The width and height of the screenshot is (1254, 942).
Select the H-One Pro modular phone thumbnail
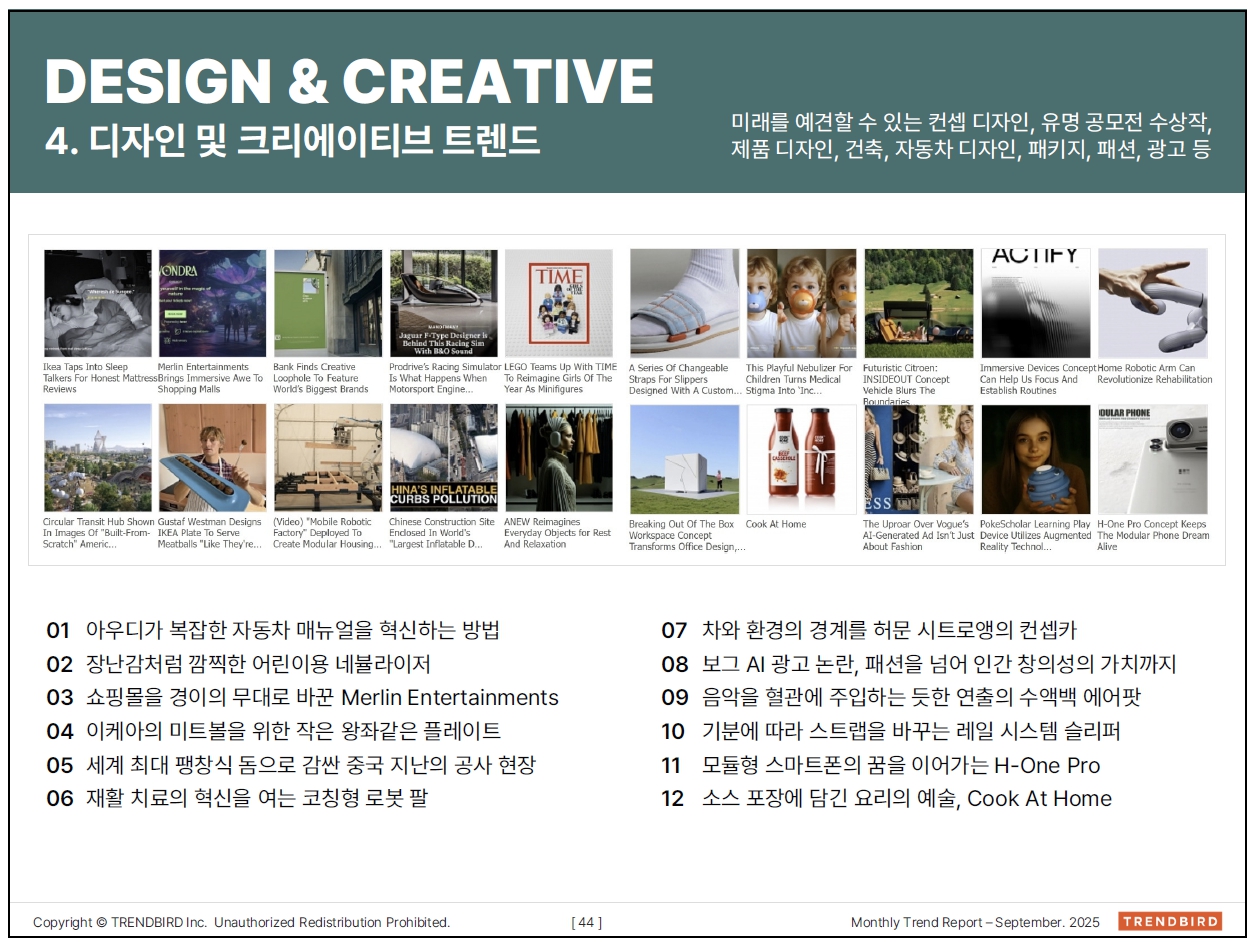tap(1152, 459)
